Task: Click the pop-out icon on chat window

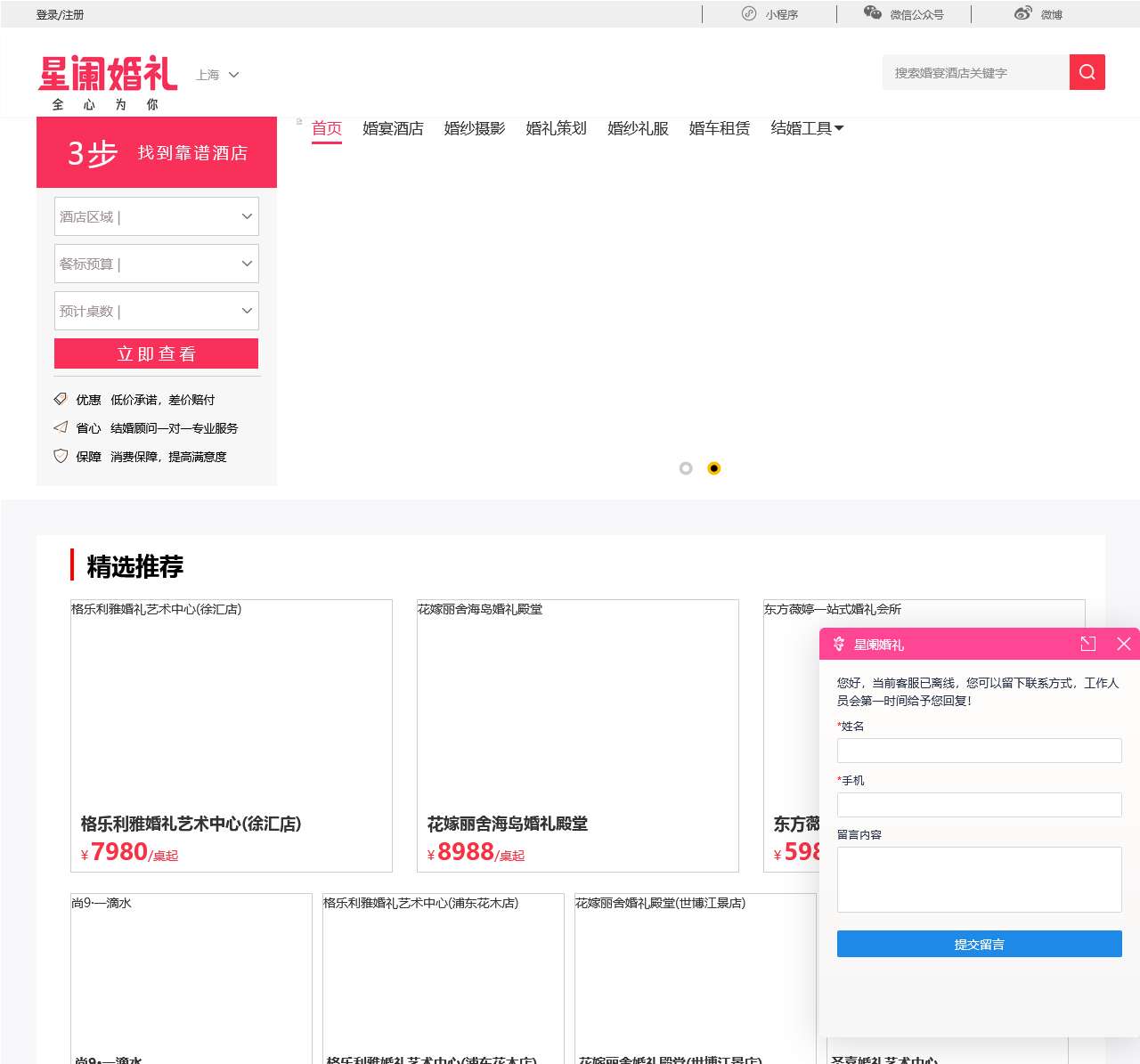Action: click(x=1087, y=644)
